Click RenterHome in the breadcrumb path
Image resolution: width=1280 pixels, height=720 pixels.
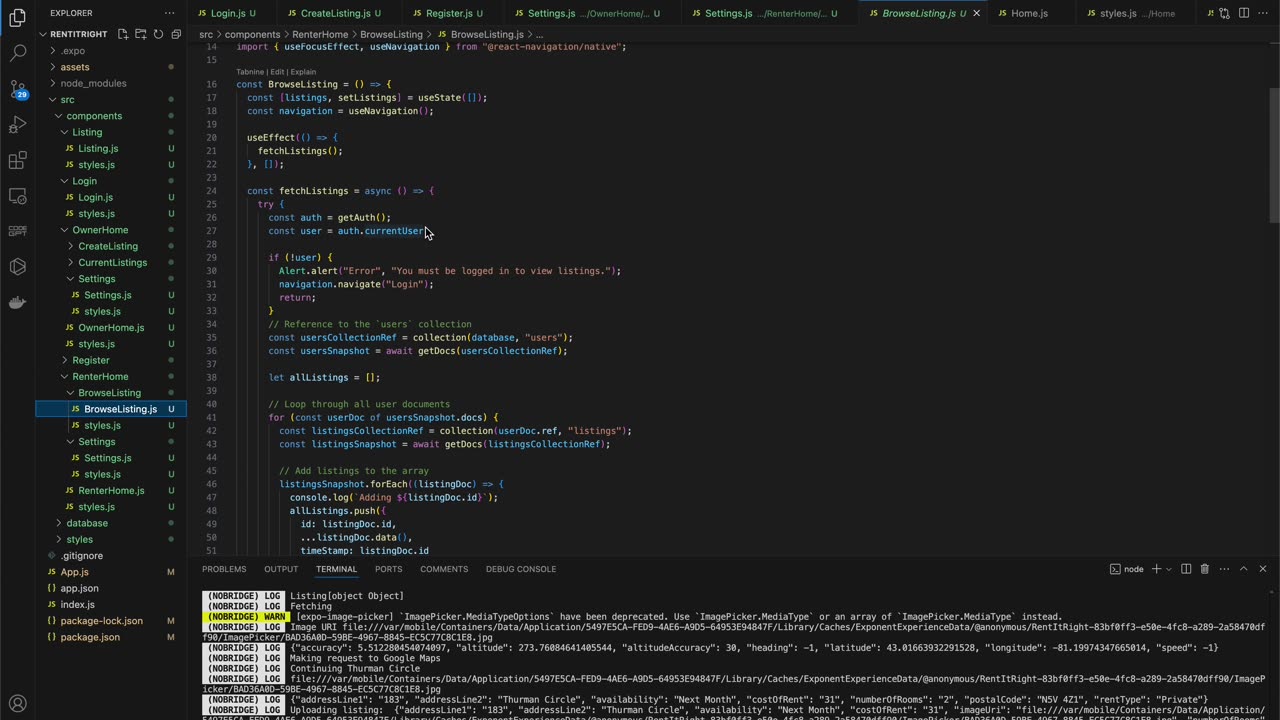320,34
